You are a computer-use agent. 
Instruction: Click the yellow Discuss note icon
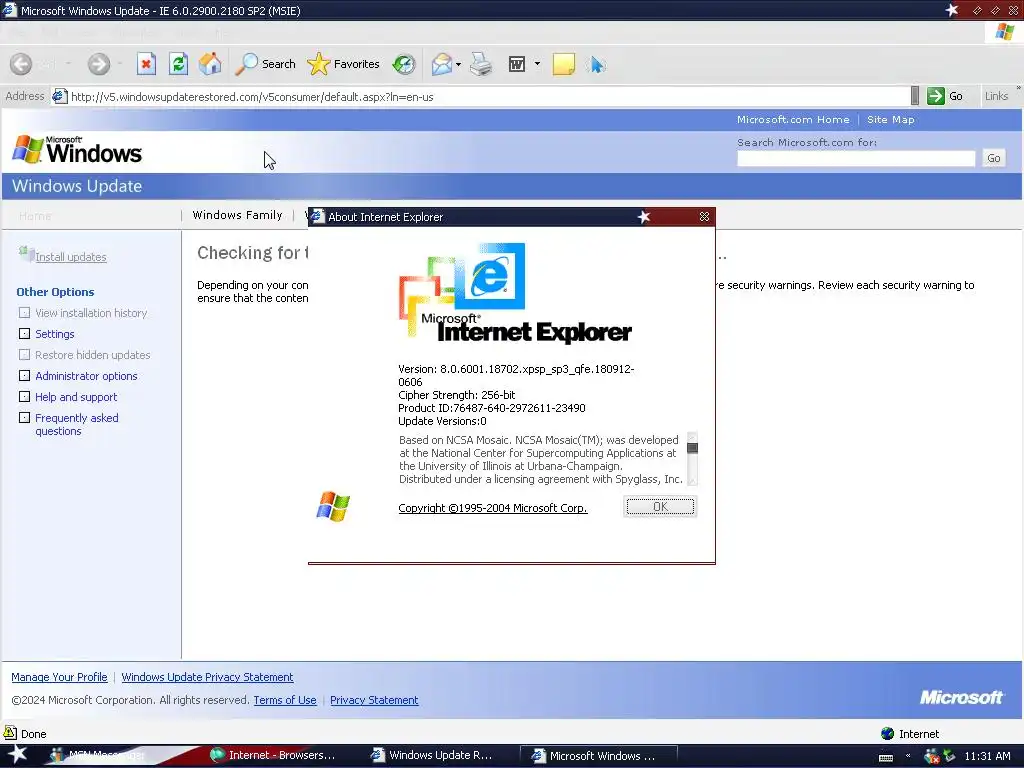pos(564,64)
